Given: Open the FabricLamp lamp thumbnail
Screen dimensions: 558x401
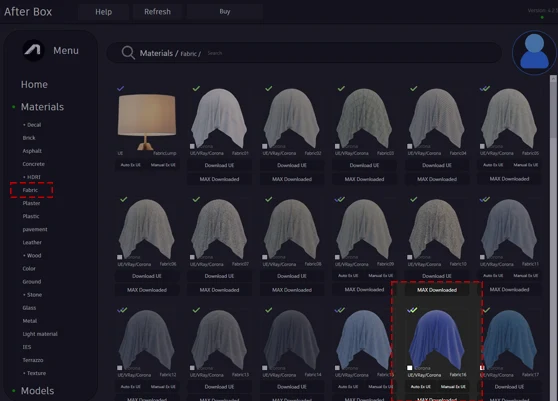Looking at the screenshot, I should pos(147,121).
